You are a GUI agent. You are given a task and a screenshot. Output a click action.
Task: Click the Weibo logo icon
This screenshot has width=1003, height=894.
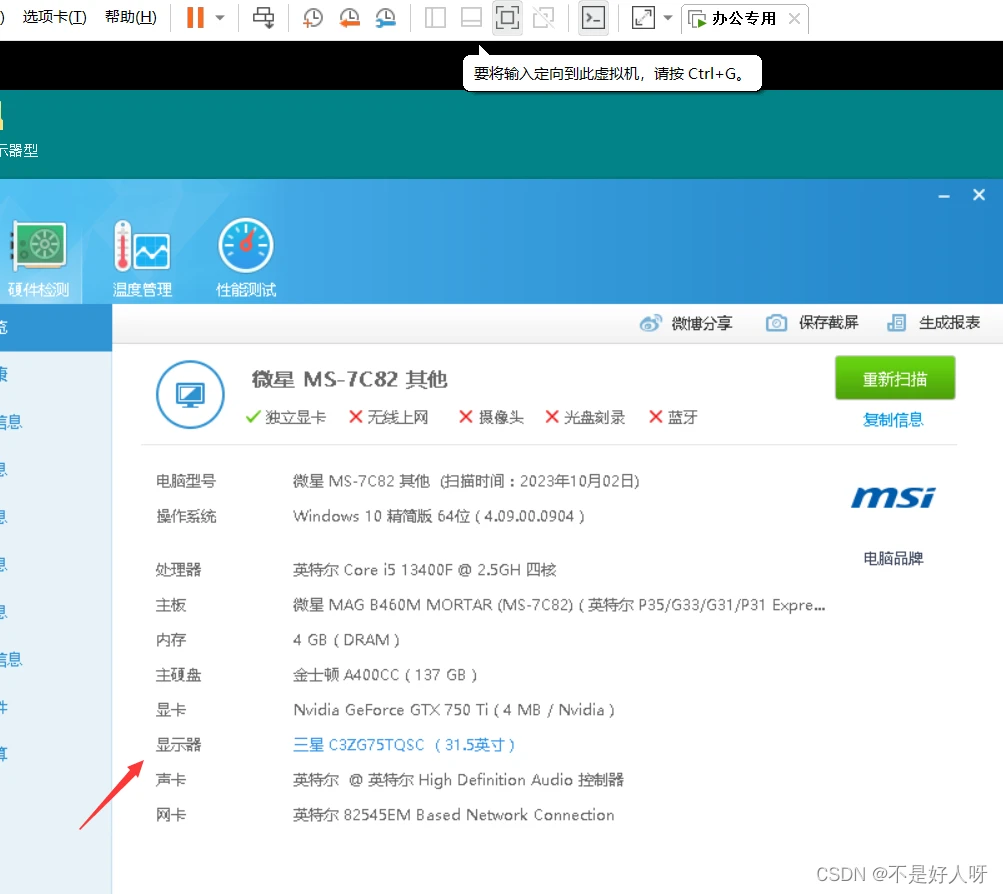click(x=650, y=324)
